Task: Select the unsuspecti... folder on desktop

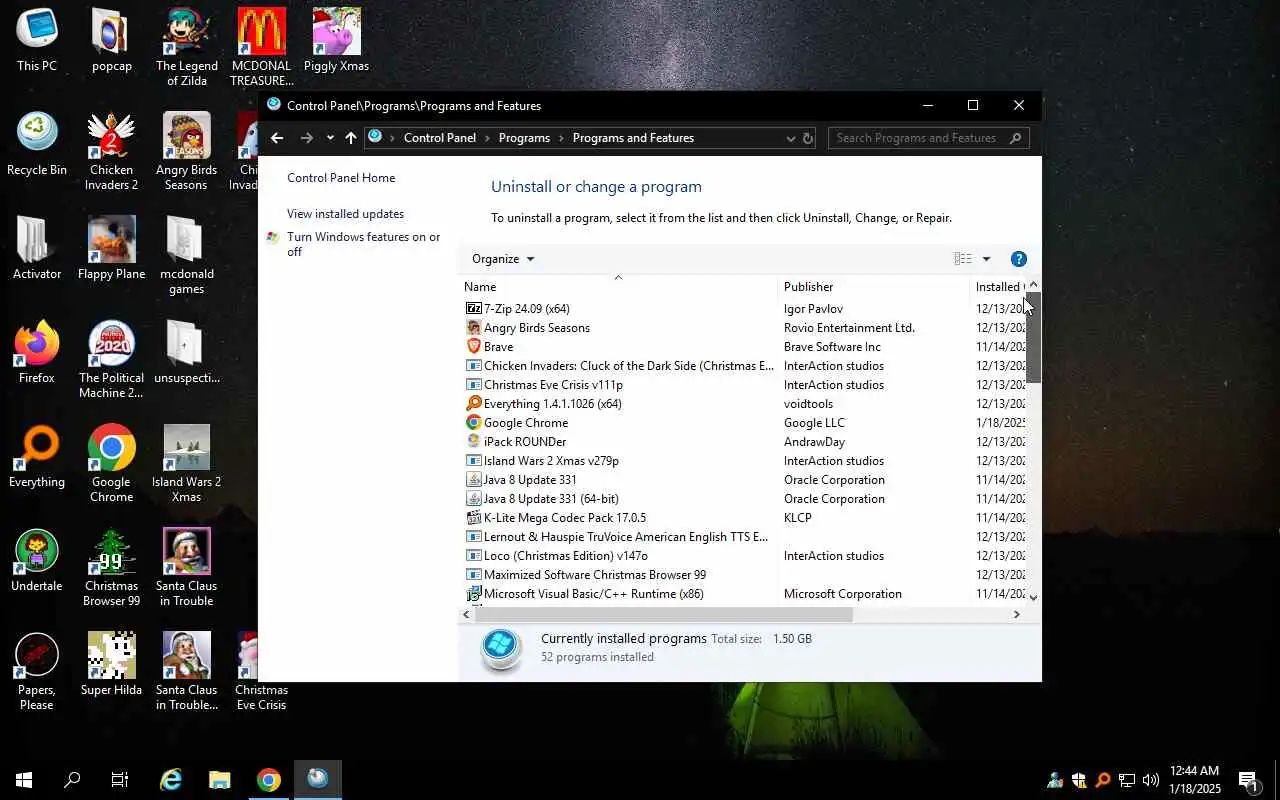Action: coord(186,353)
